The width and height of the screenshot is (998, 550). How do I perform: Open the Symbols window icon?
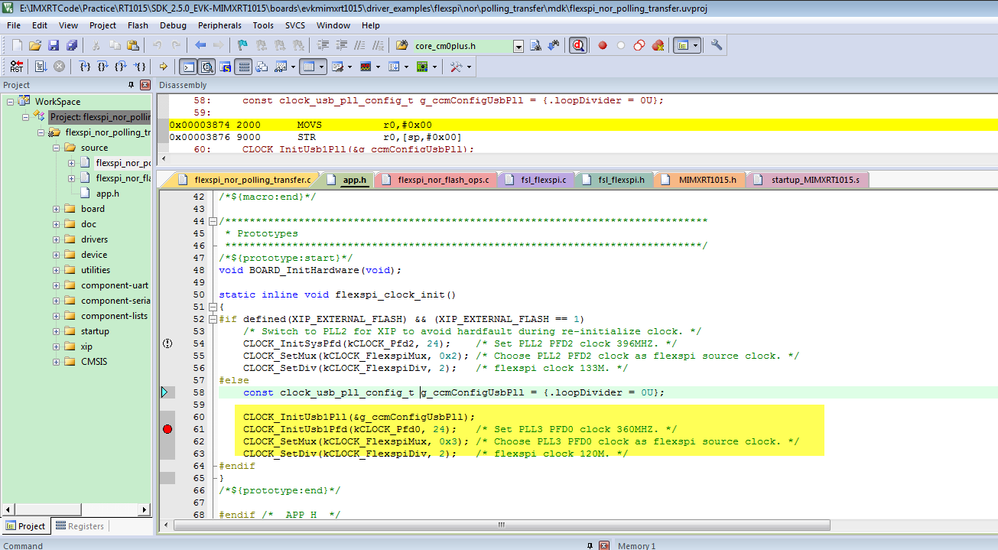(225, 67)
